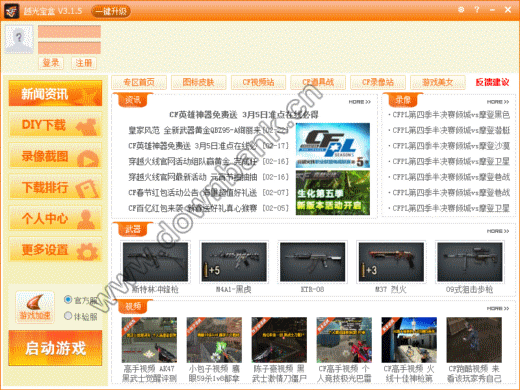Switch to the 专区首页 tab
520x390 pixels.
pyautogui.click(x=139, y=82)
